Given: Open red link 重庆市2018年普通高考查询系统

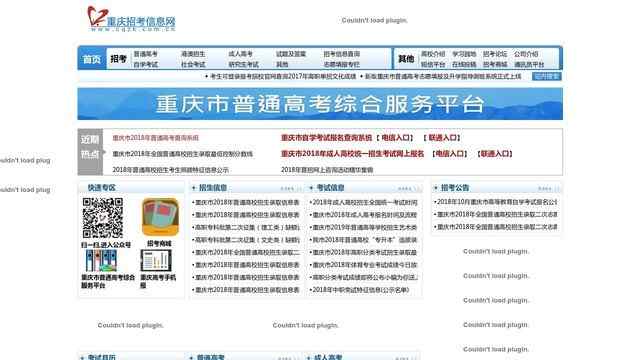Looking at the screenshot, I should [x=156, y=138].
